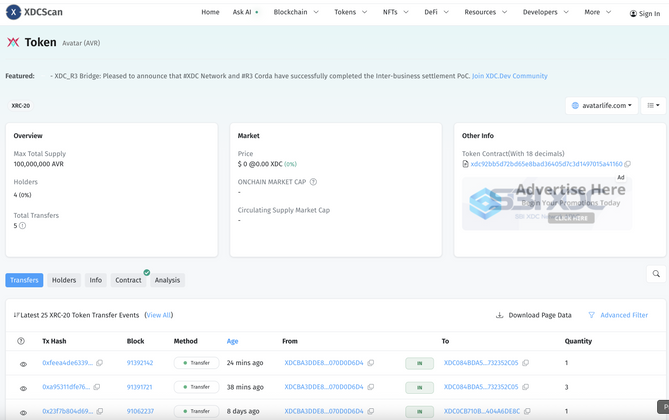The image size is (669, 420).
Task: Open block 91062237 link
Action: point(140,411)
